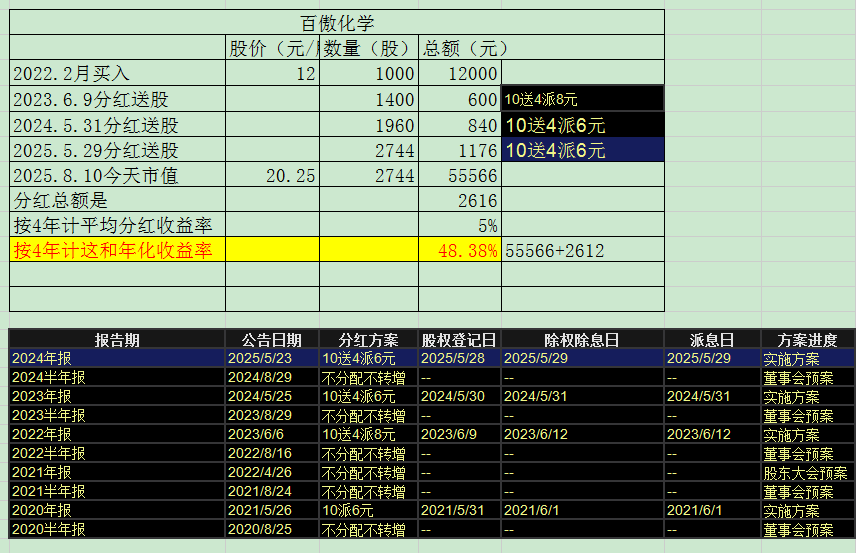Screen dimensions: 856x553
Task: Click the 分红方案 column header
Action: tap(368, 340)
